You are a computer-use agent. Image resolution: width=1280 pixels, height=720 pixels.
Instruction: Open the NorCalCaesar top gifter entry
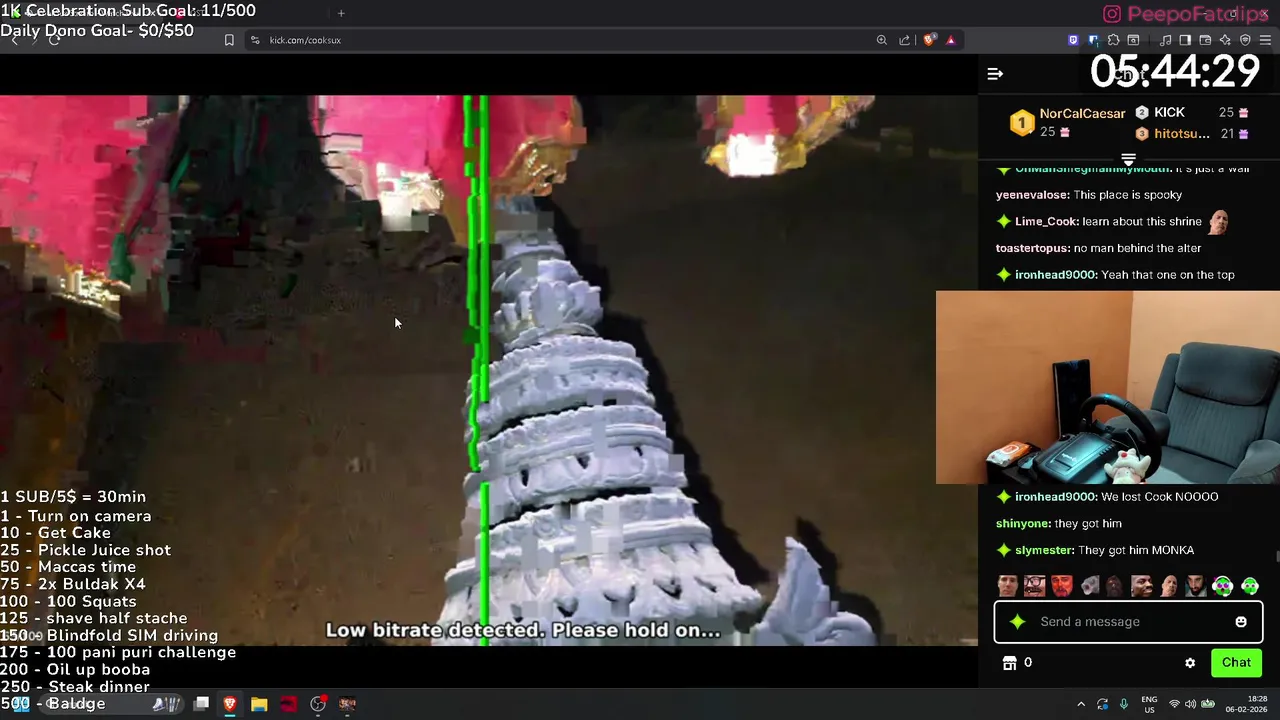coord(1067,122)
